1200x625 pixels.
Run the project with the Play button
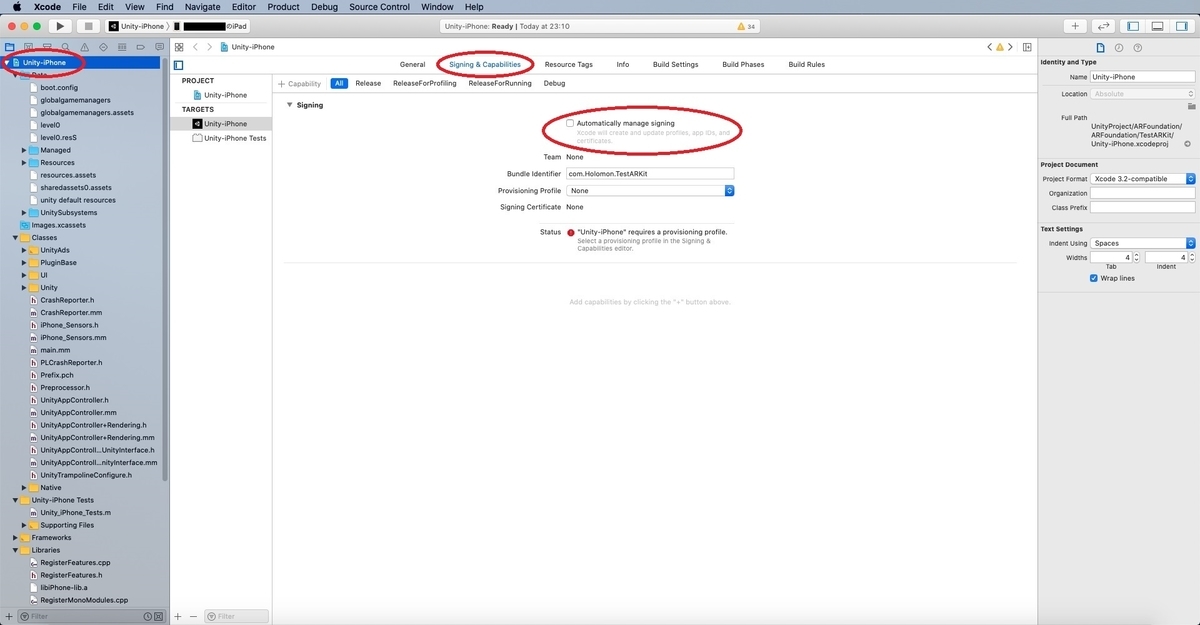60,26
